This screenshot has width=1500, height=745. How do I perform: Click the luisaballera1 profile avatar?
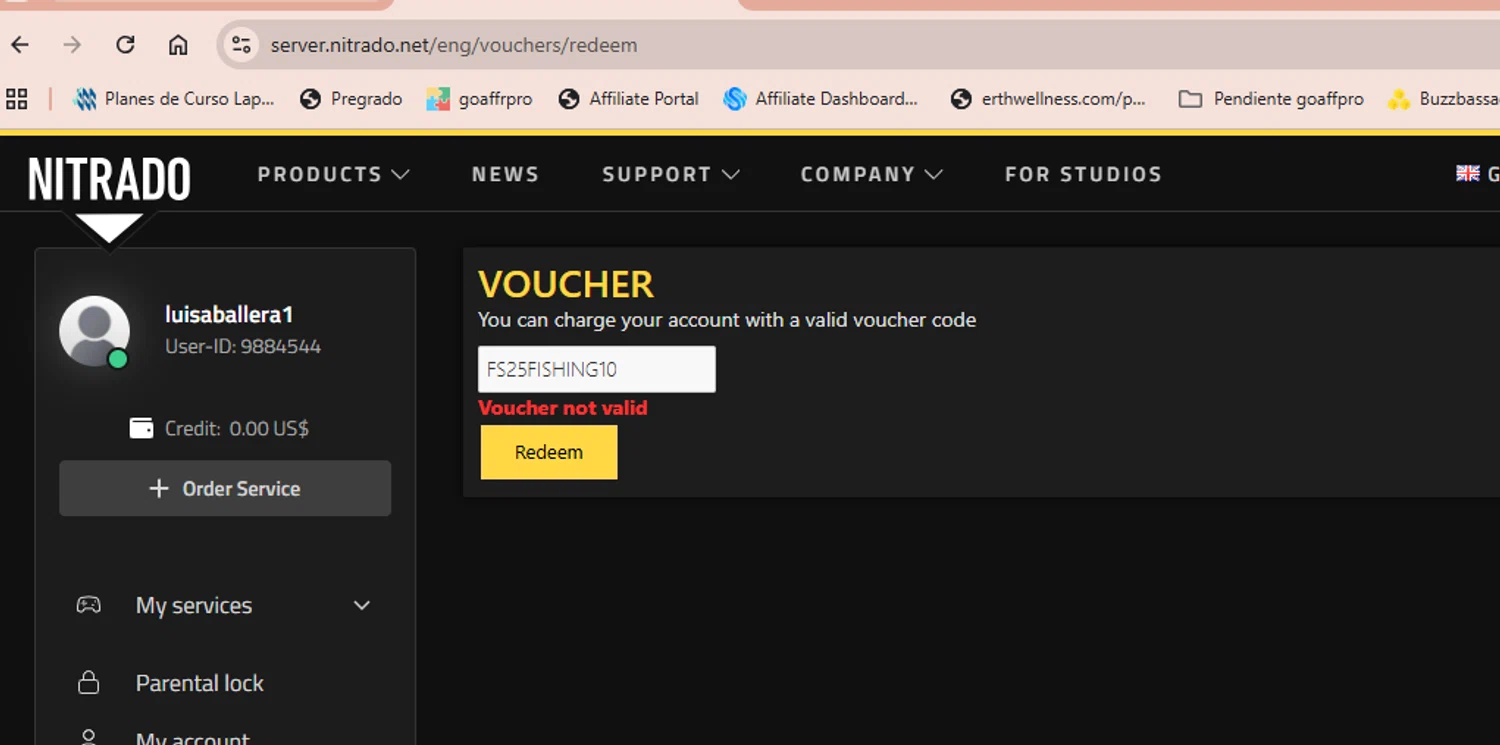coord(94,331)
